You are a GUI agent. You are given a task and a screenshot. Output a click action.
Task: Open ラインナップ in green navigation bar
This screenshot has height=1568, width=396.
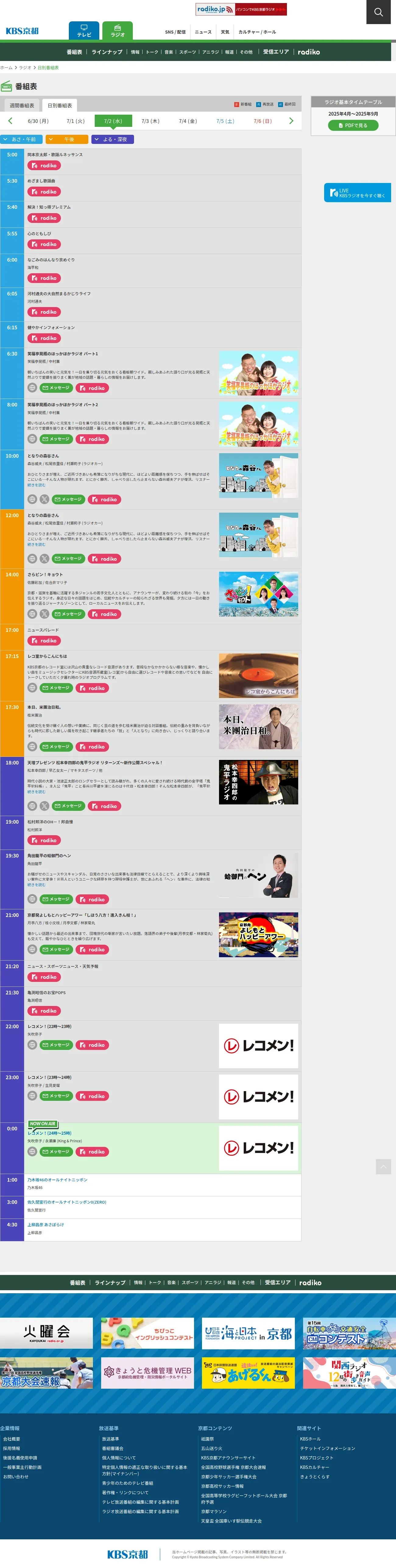pyautogui.click(x=107, y=52)
